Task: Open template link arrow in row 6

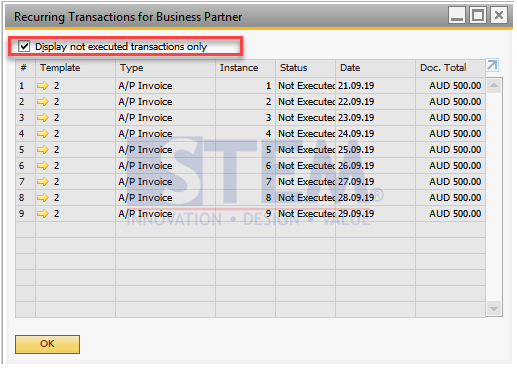Action: [43, 166]
